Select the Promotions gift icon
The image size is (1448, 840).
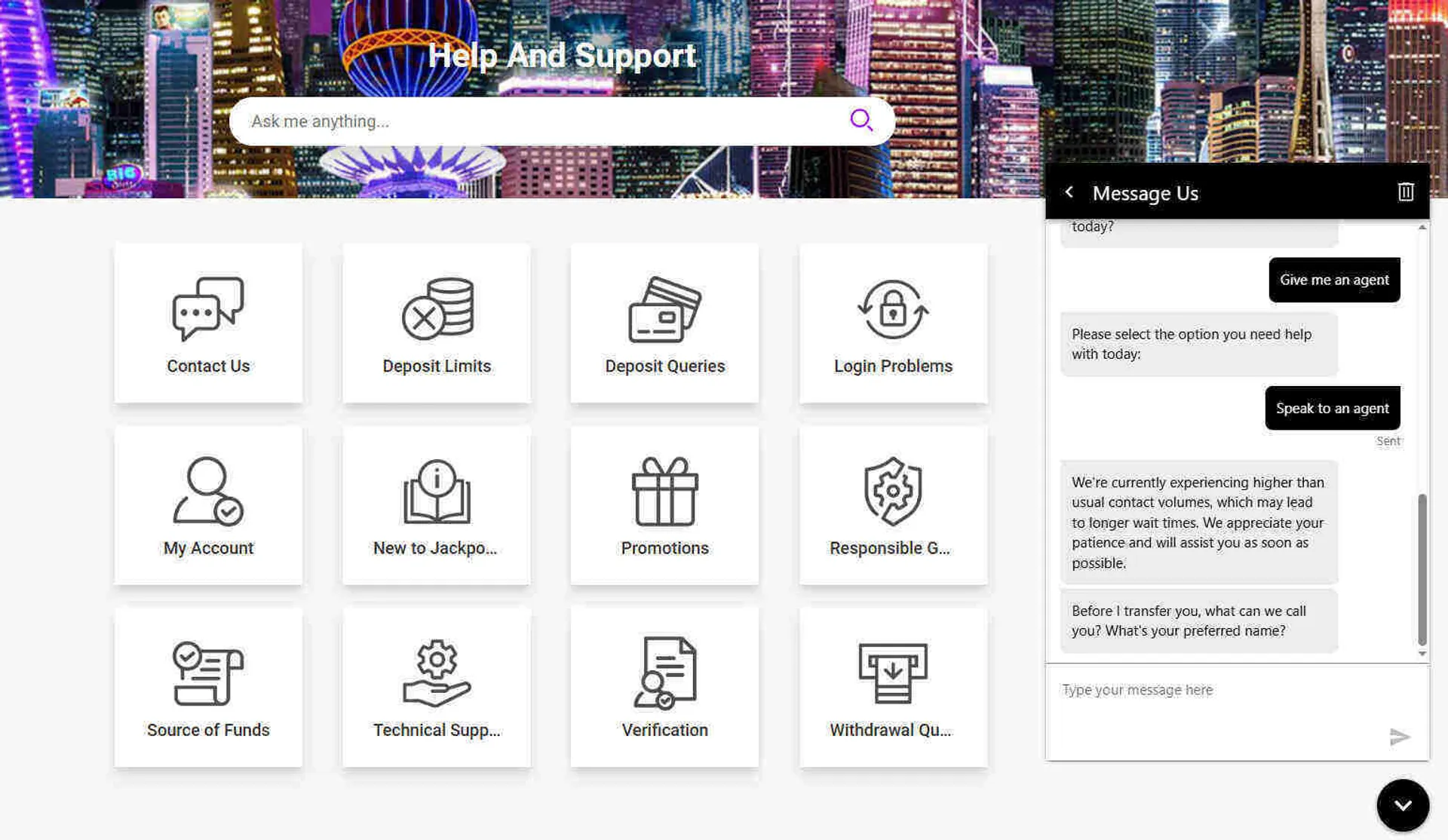coord(664,494)
